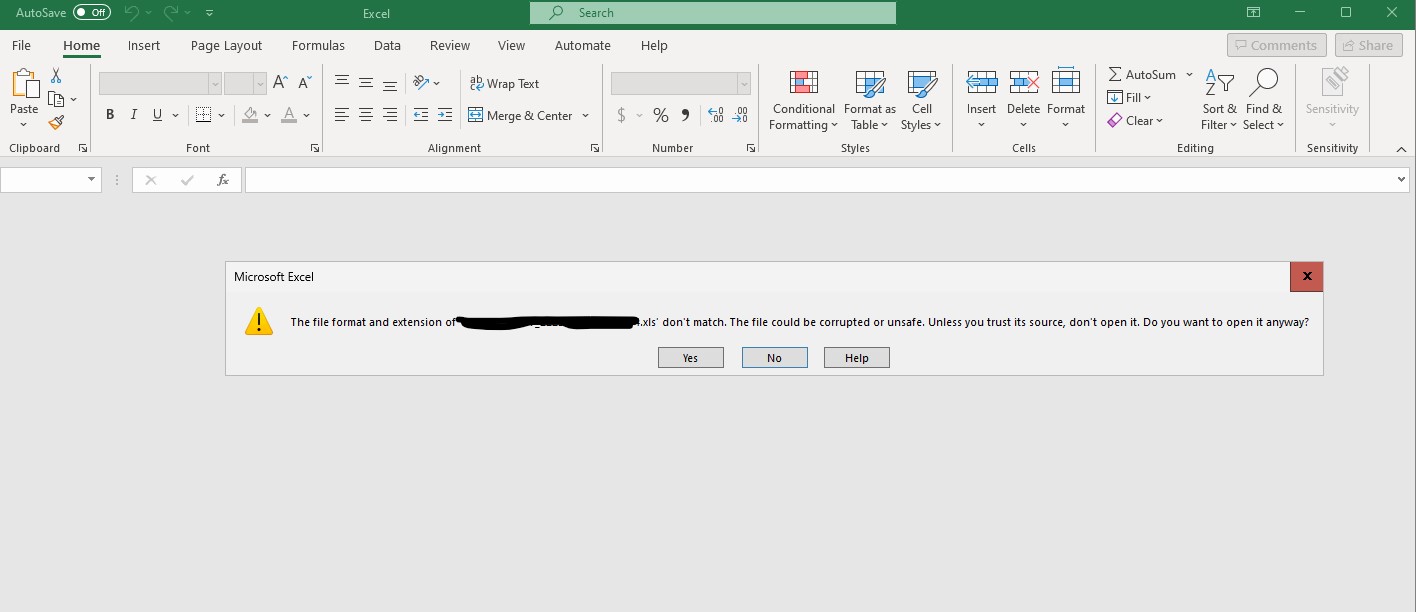Toggle Italic formatting
The image size is (1416, 612).
134,115
